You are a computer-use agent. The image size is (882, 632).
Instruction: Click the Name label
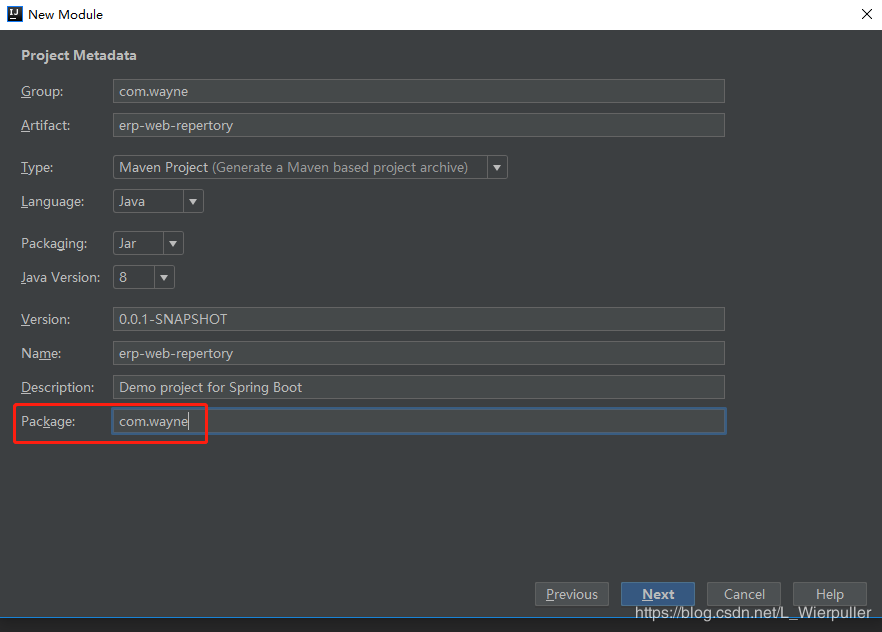41,353
